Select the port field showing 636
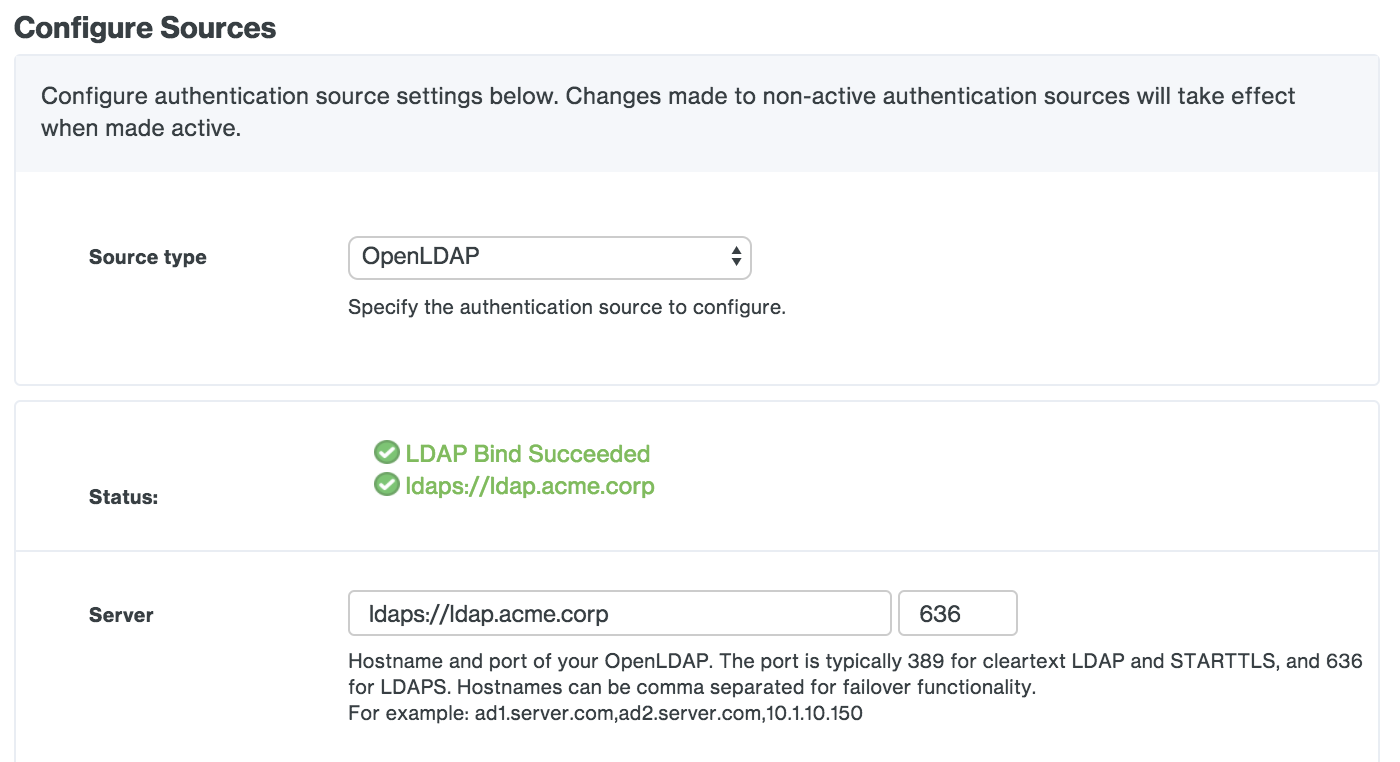 (957, 613)
